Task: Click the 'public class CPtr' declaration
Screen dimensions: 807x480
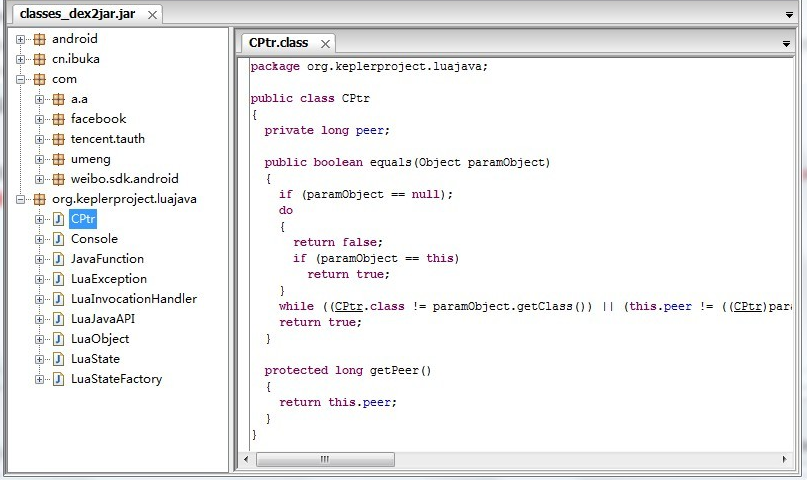Action: tap(310, 99)
